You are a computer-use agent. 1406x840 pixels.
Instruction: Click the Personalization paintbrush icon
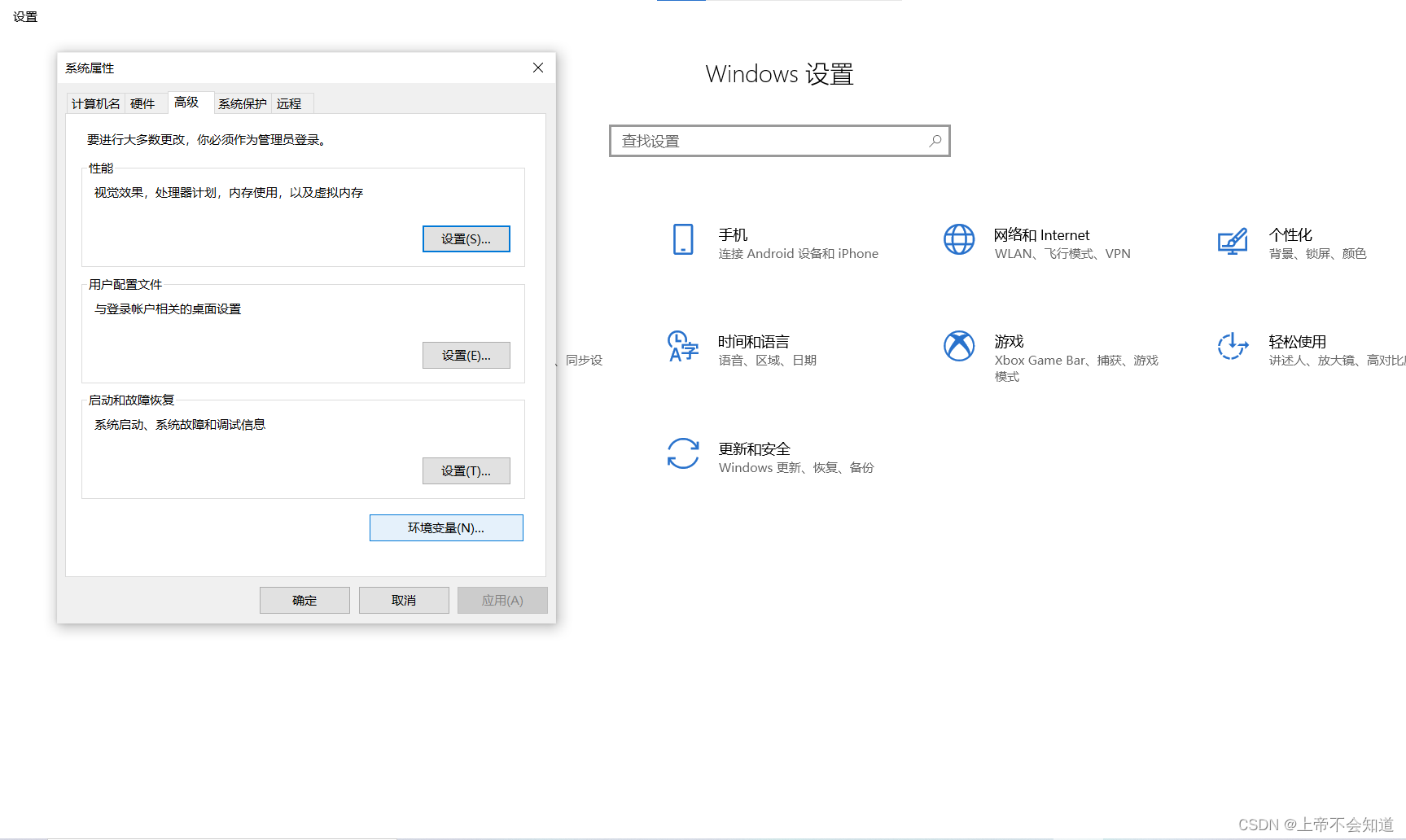(x=1233, y=241)
